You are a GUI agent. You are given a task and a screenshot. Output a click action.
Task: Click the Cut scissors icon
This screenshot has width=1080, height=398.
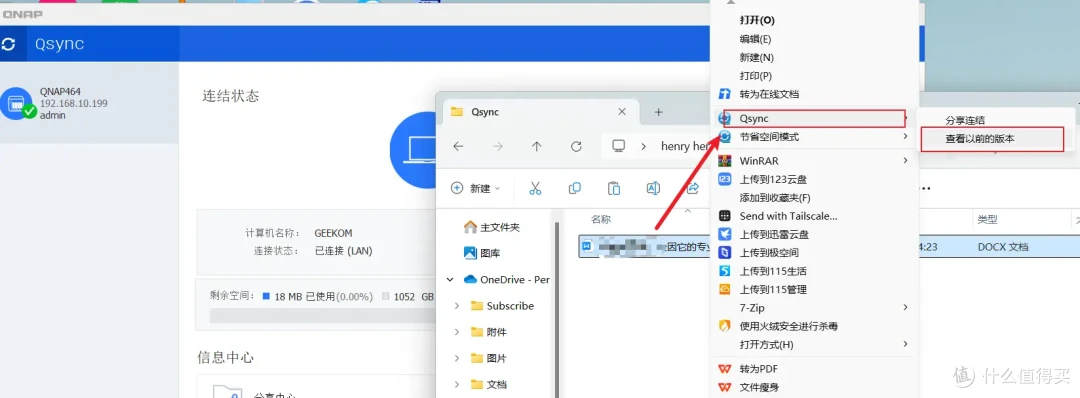point(535,188)
